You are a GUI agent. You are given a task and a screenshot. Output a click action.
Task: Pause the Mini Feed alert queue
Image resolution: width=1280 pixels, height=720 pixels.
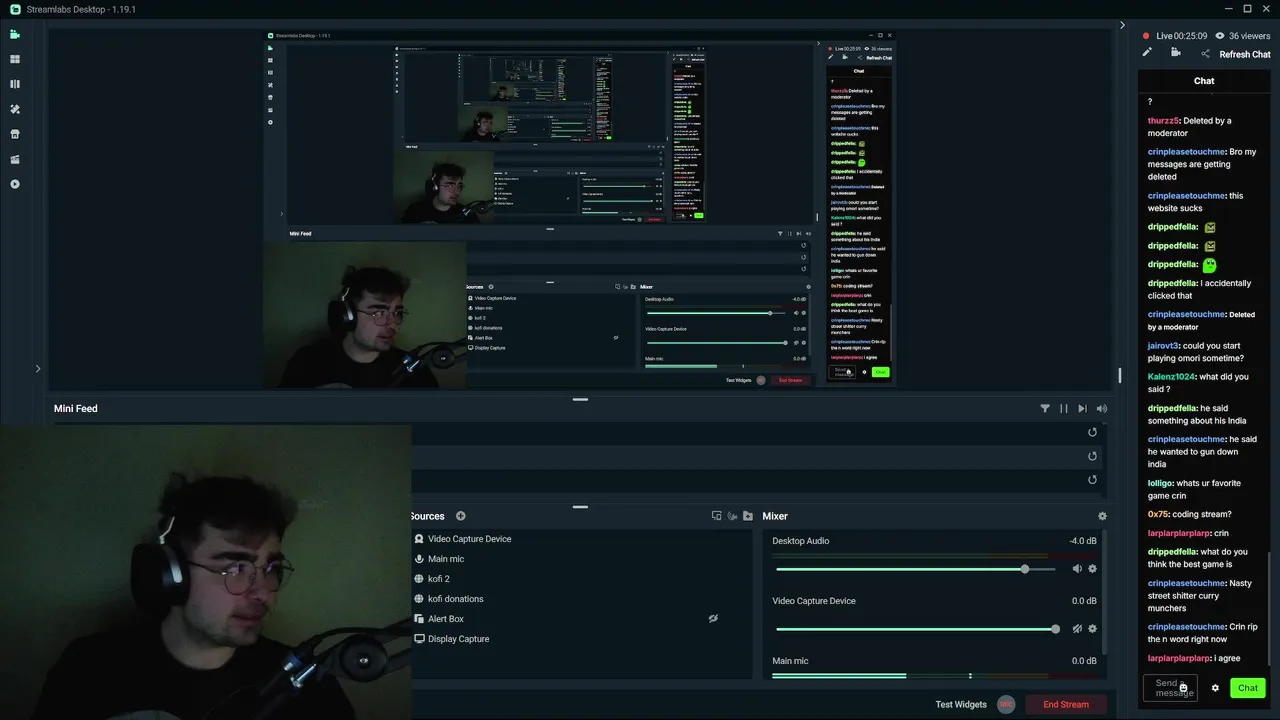point(1063,408)
